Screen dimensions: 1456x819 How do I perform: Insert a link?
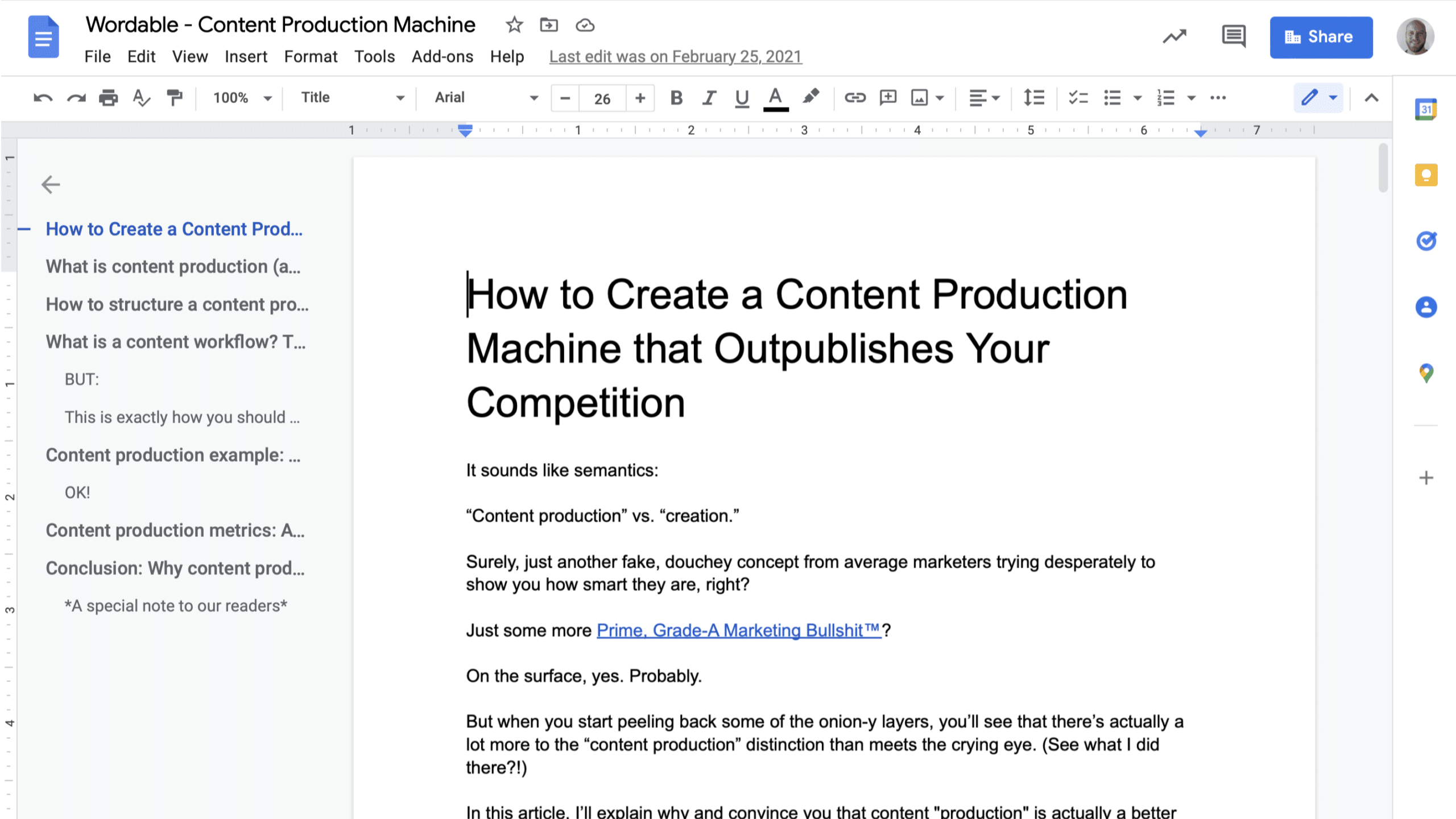[x=855, y=98]
